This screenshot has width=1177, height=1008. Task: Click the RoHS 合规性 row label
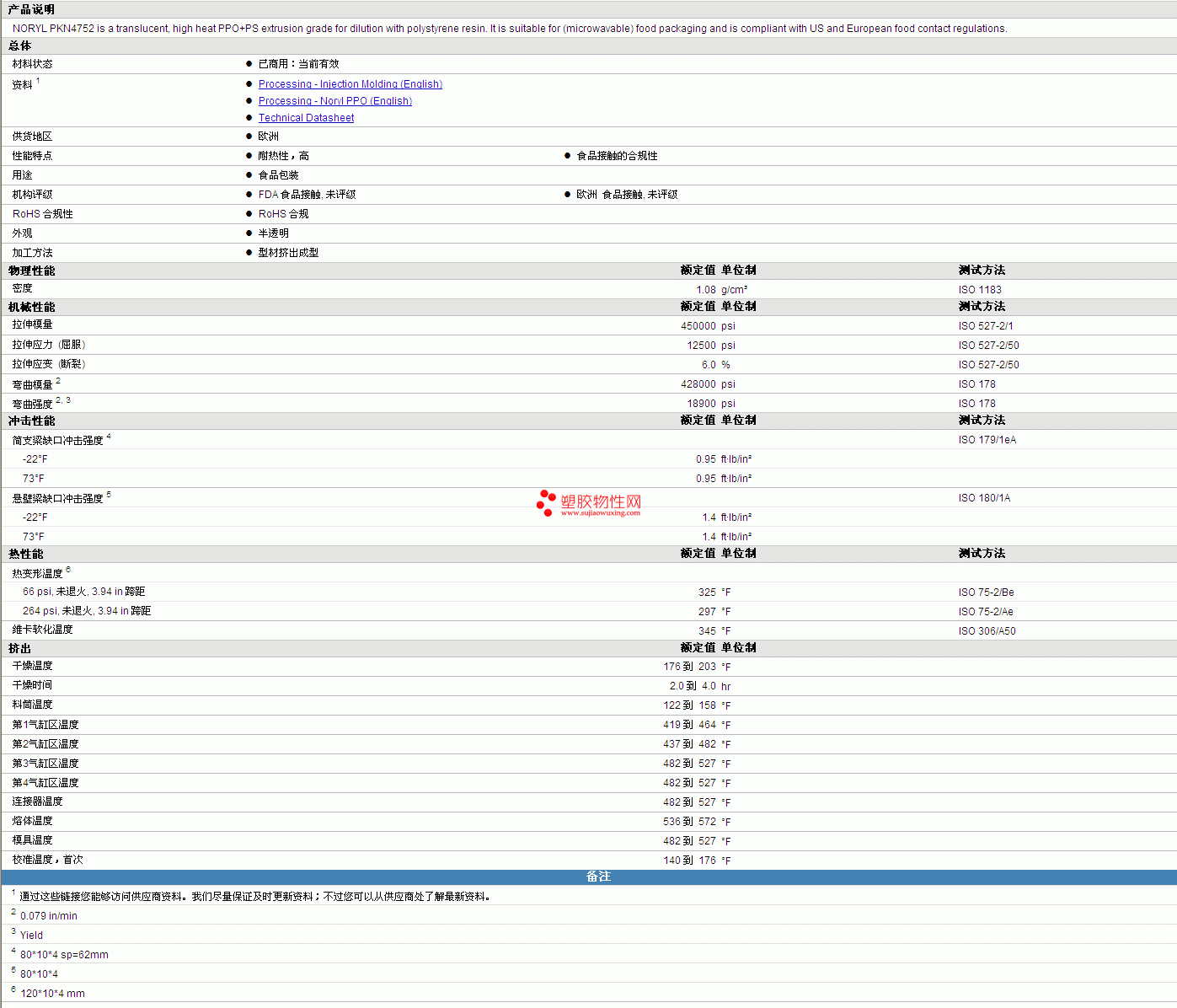click(43, 214)
